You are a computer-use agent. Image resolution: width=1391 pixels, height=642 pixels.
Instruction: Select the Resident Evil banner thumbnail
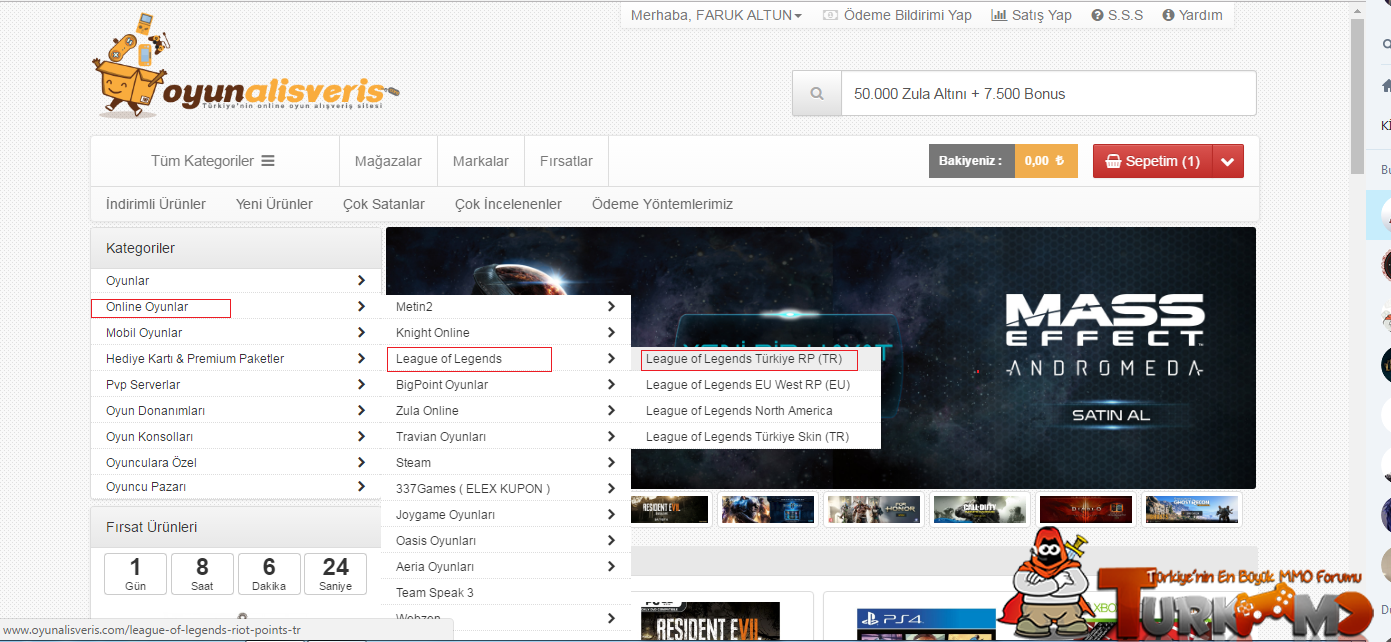coord(671,510)
